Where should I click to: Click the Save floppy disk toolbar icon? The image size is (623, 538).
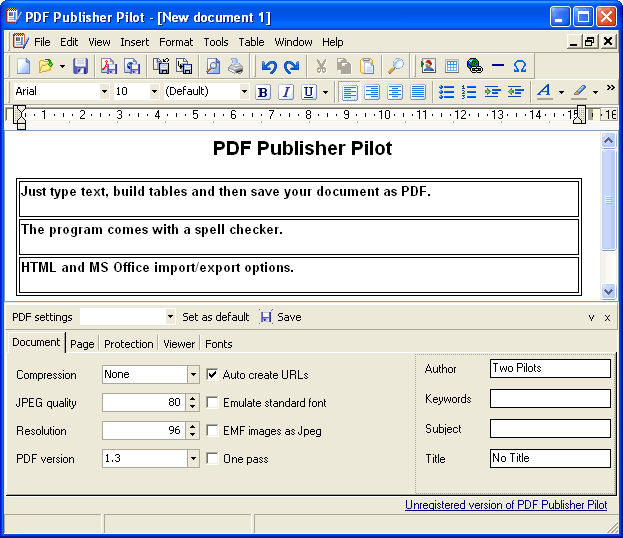click(80, 66)
